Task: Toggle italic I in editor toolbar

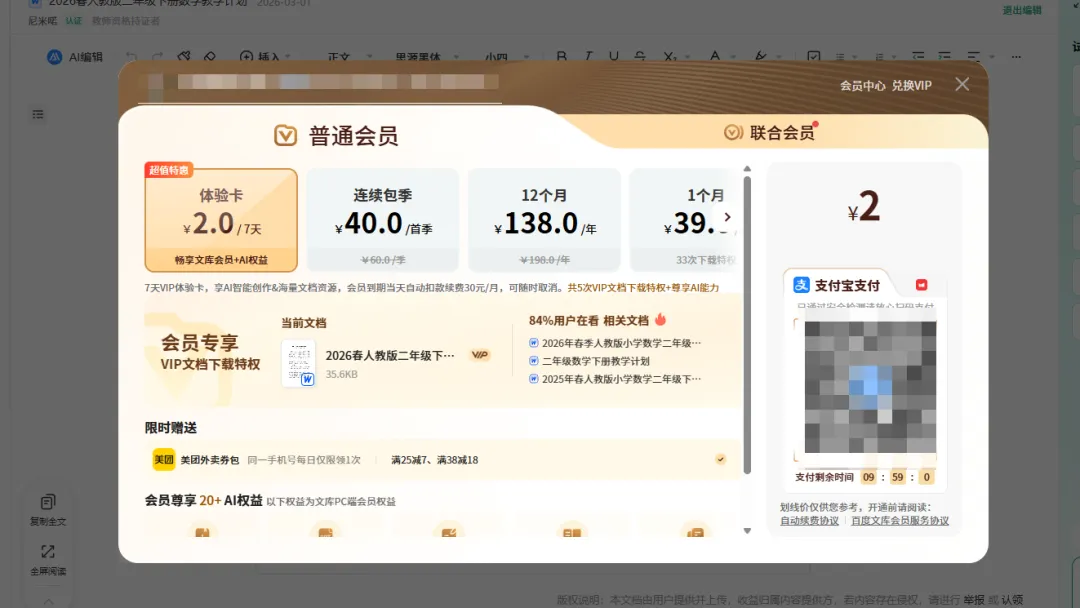Action: point(588,56)
